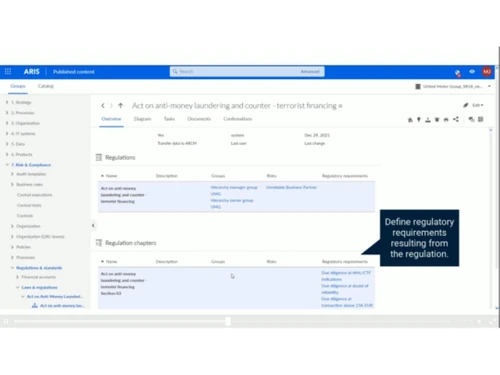The image size is (500, 375).
Task: Click the video progress slider handle
Action: [228, 321]
